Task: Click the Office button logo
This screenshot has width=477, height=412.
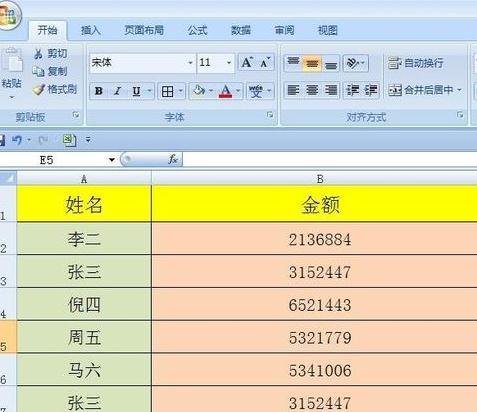Action: tap(8, 14)
